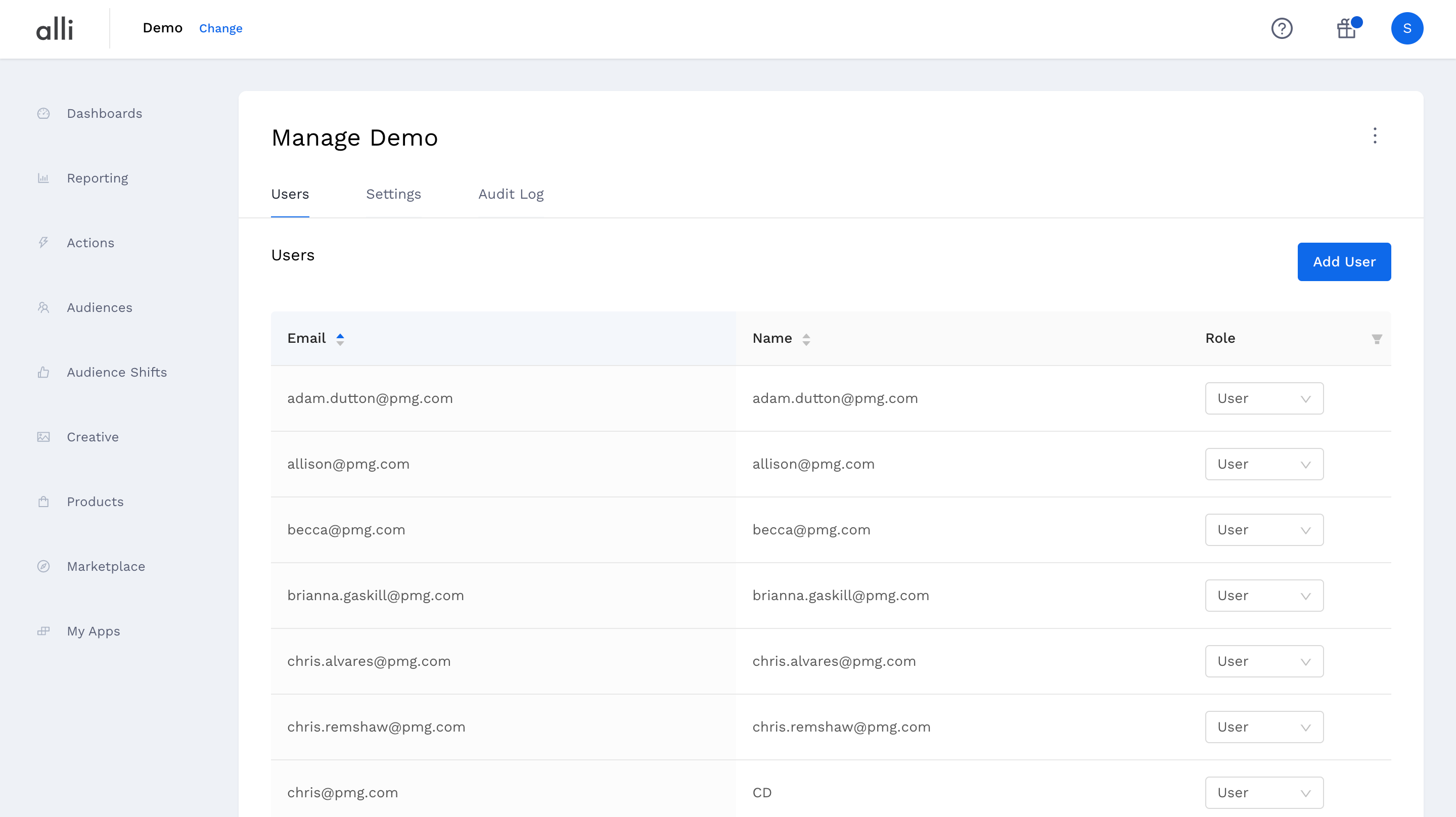Click the Marketplace compass icon
Image resolution: width=1456 pixels, height=817 pixels.
point(43,567)
